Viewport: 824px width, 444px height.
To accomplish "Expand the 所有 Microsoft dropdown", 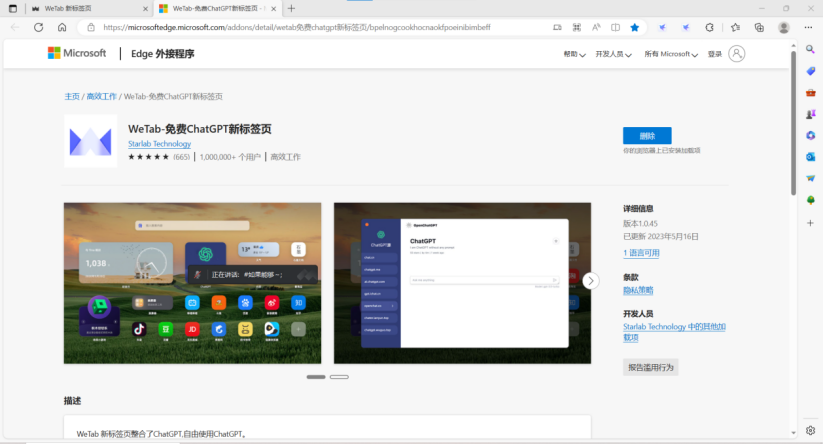I will tap(671, 54).
